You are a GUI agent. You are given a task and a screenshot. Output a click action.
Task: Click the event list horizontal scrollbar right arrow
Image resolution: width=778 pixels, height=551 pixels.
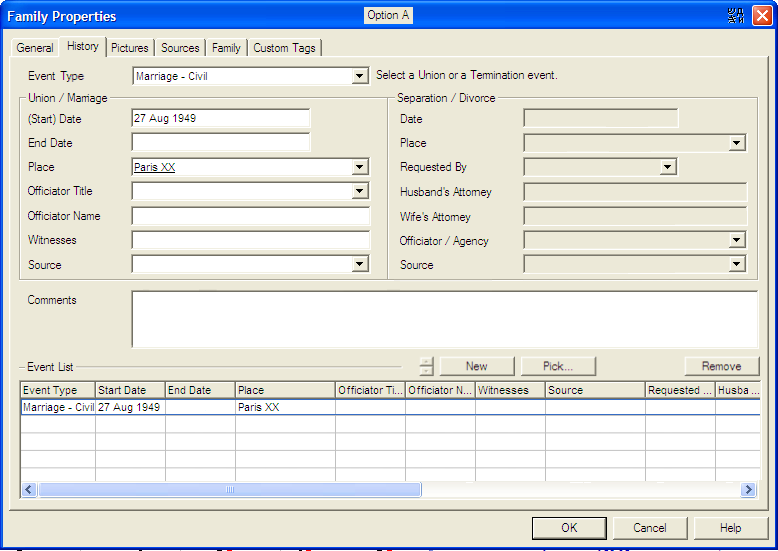748,490
